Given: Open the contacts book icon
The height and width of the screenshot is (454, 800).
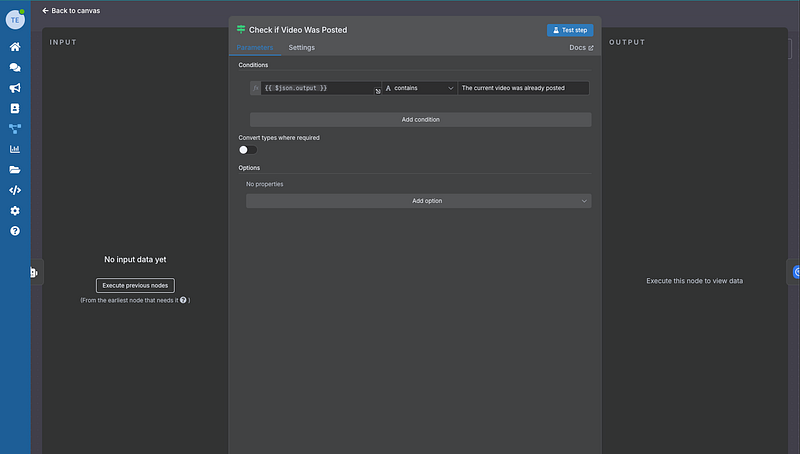Looking at the screenshot, I should (x=15, y=108).
